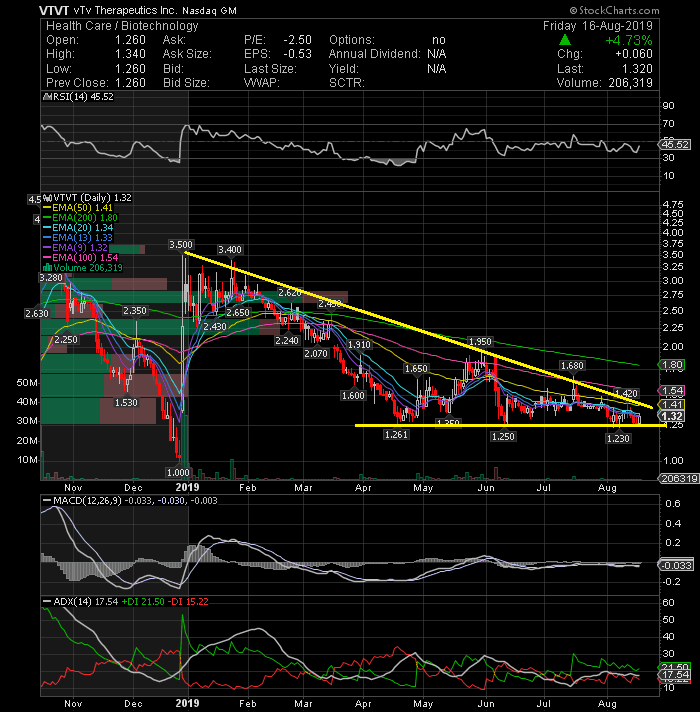Image resolution: width=700 pixels, height=712 pixels.
Task: Click the 3.500 peak price label
Action: [181, 245]
